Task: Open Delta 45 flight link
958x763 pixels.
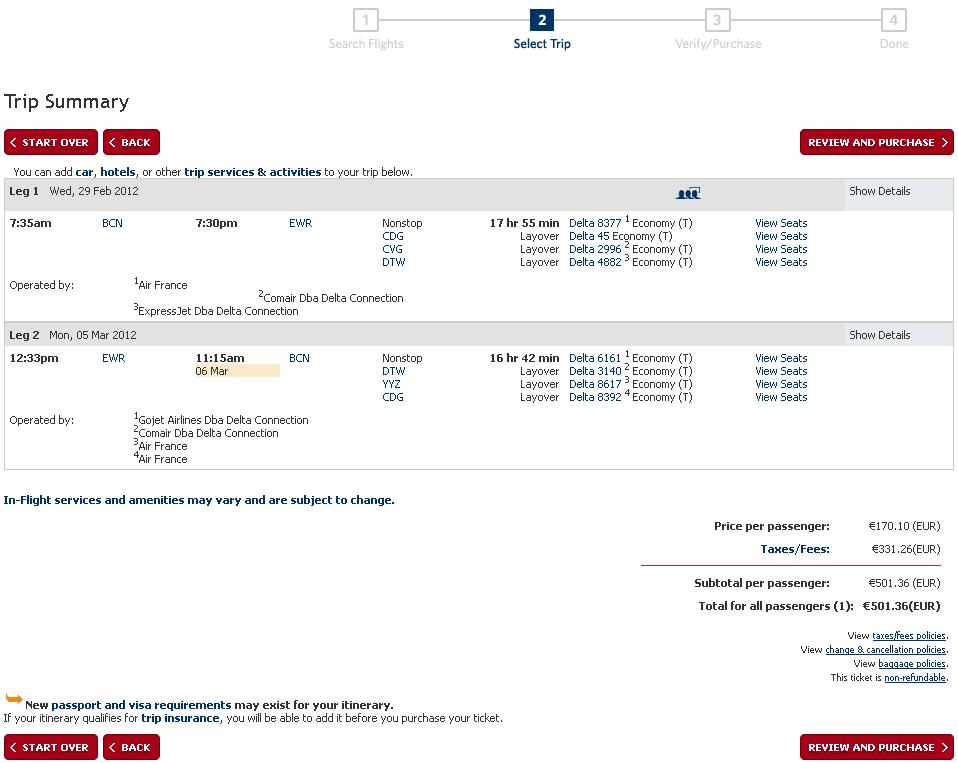Action: pos(589,236)
